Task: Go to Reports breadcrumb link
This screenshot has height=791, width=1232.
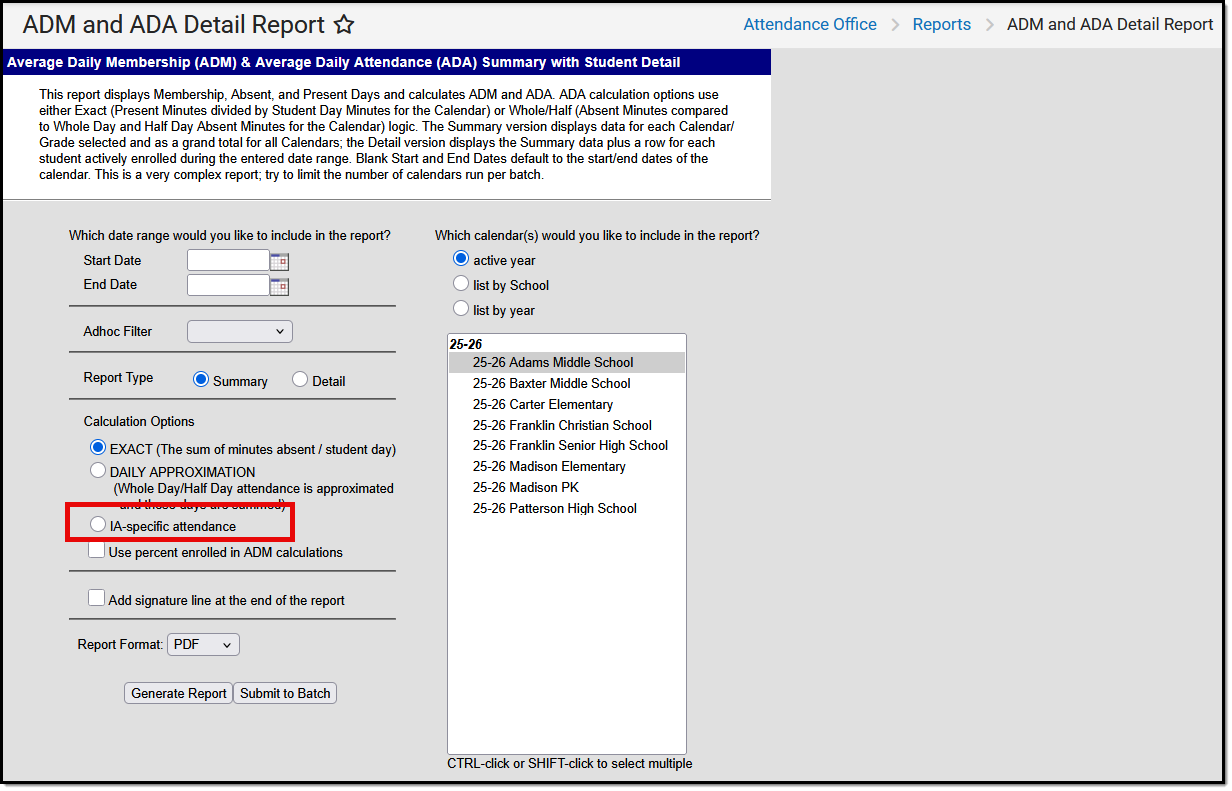Action: point(941,24)
